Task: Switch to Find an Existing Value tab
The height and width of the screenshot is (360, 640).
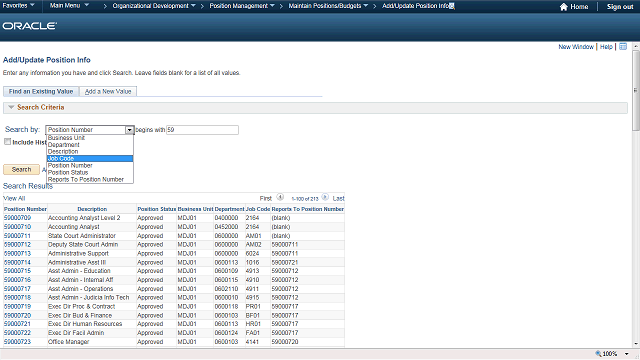Action: pos(41,91)
